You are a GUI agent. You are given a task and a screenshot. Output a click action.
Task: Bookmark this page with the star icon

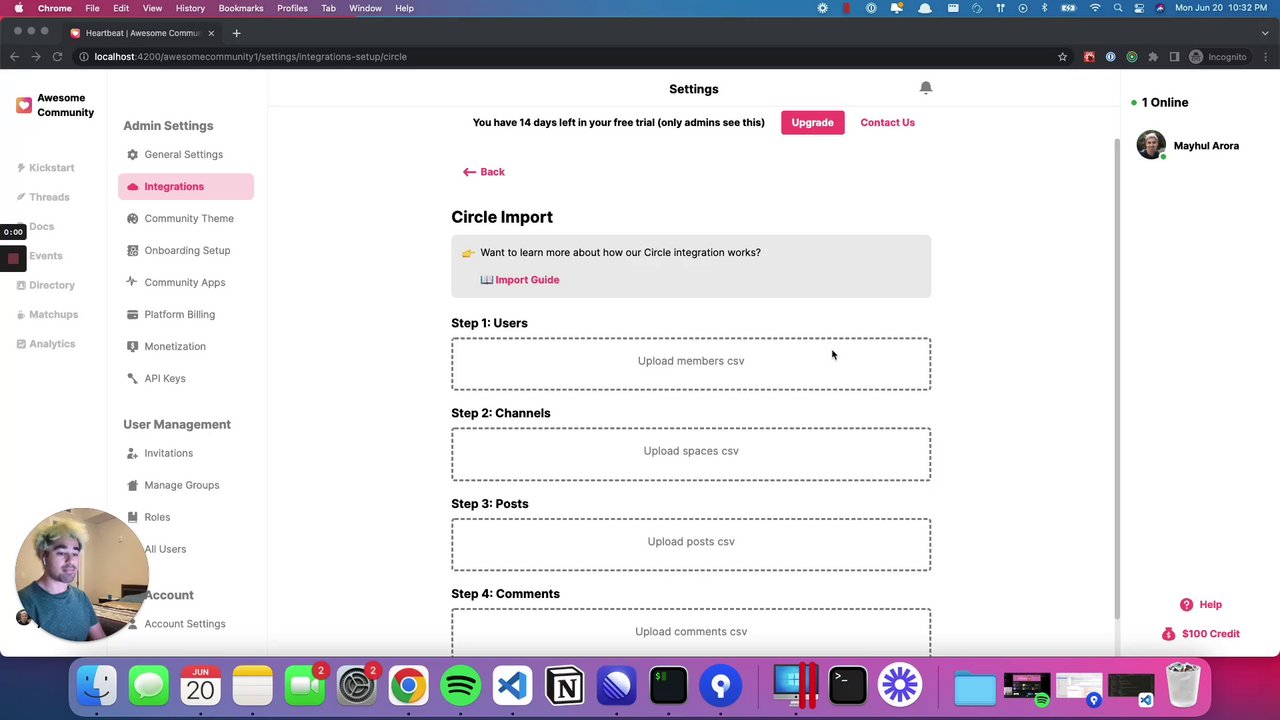coord(1062,57)
